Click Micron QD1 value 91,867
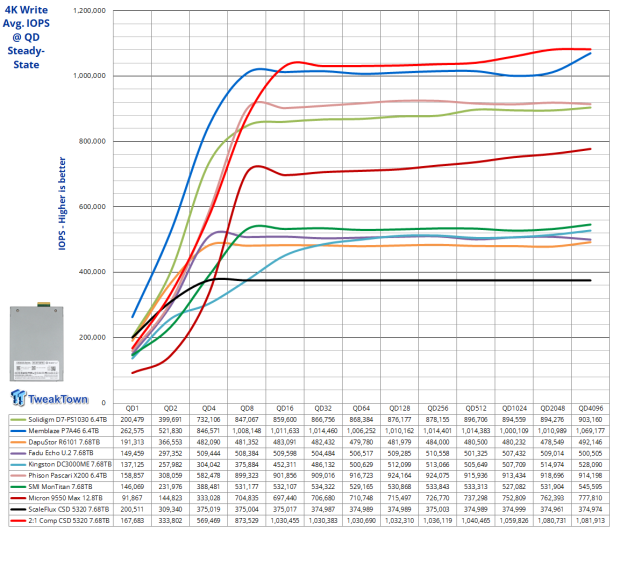 point(132,498)
